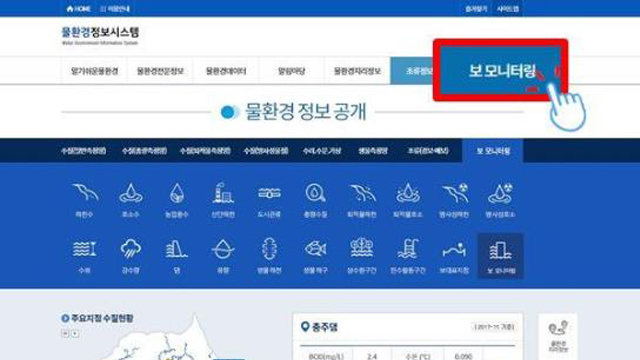Select the 방사성하천 radioactive river icon
640x360 pixels.
[x=454, y=200]
